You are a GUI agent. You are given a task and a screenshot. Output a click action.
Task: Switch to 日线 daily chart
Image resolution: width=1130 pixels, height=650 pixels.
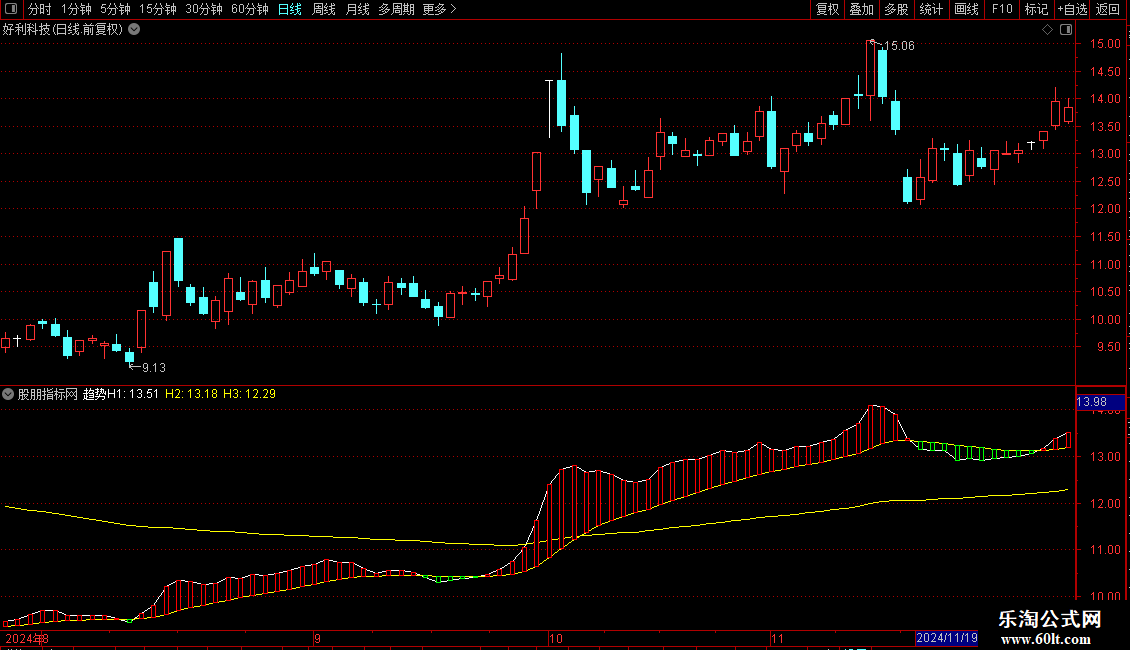(290, 9)
